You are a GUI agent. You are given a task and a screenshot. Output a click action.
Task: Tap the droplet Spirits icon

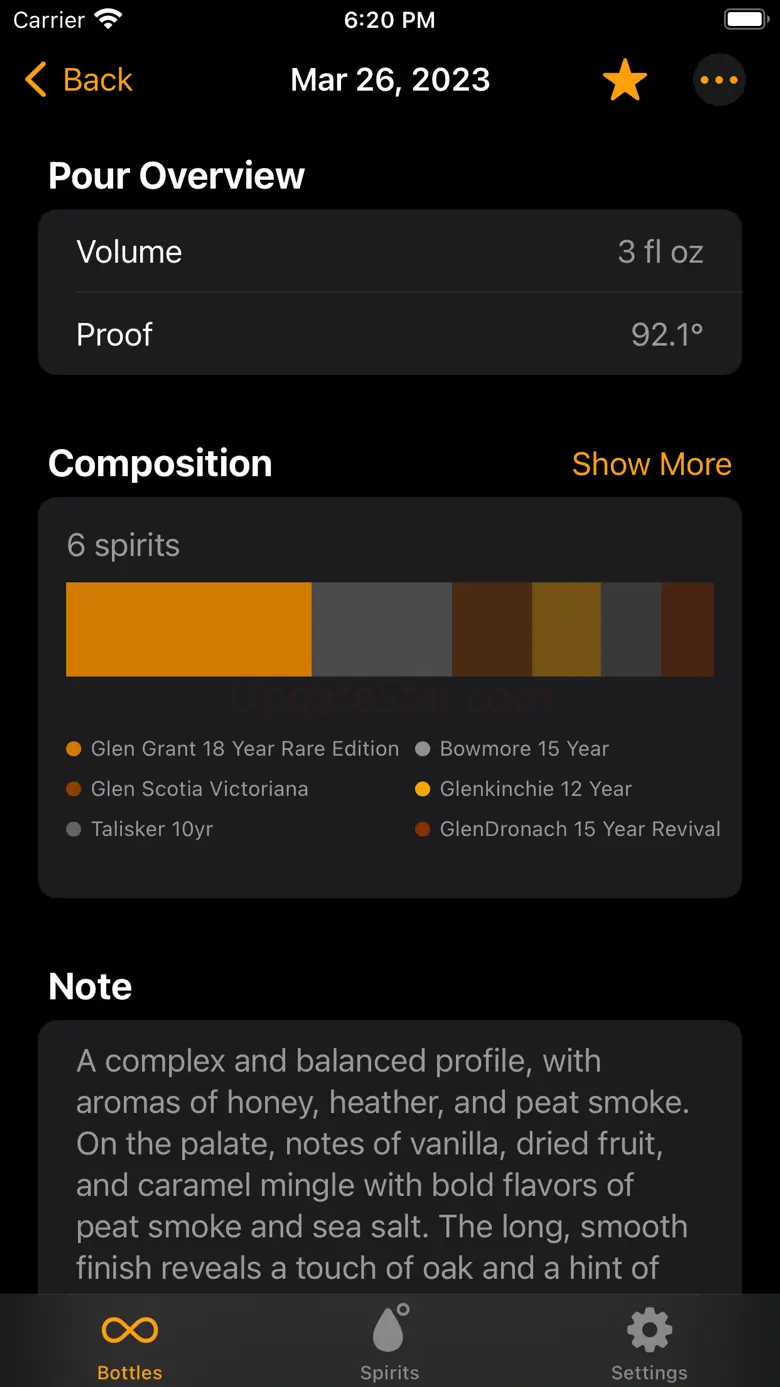[389, 1330]
